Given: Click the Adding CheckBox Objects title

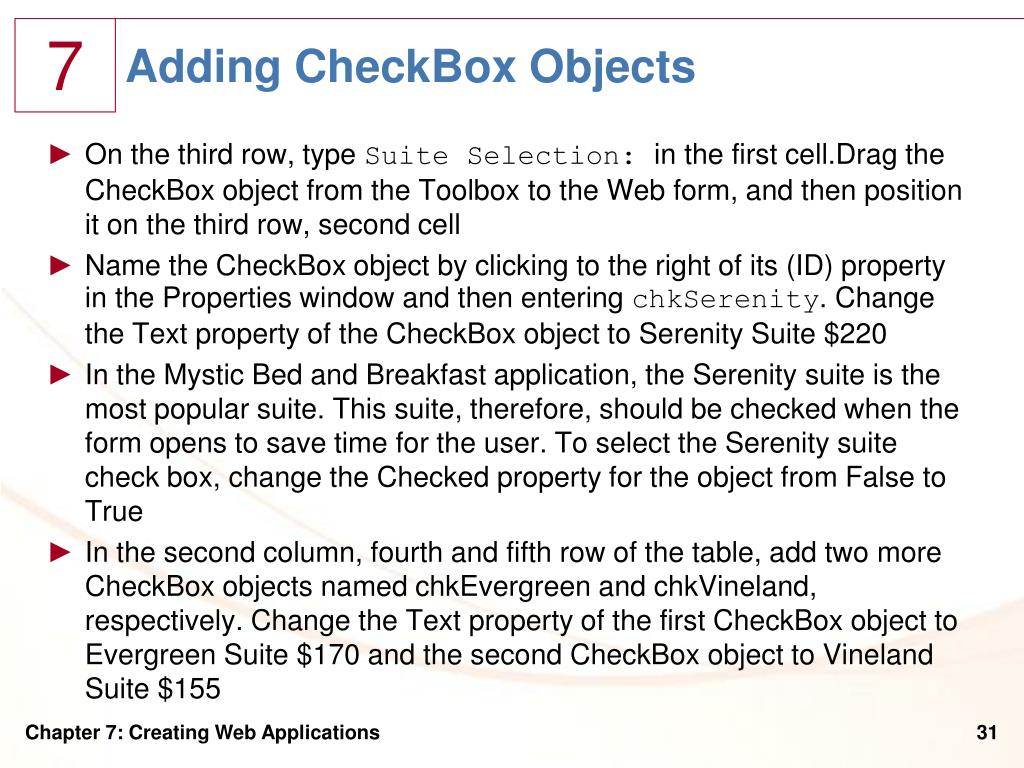Looking at the screenshot, I should point(410,68).
